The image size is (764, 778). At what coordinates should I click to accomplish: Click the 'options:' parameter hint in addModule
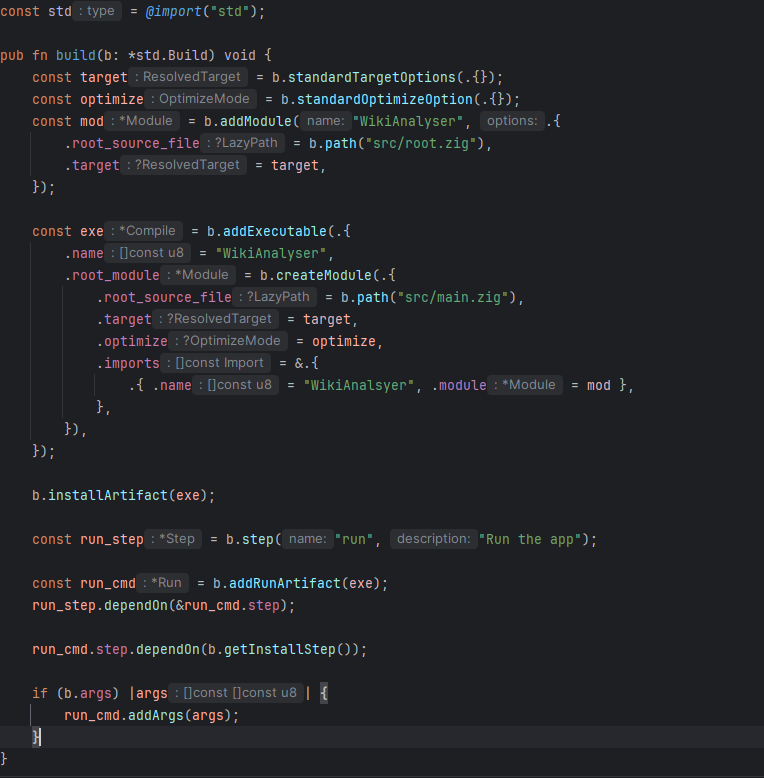point(513,121)
